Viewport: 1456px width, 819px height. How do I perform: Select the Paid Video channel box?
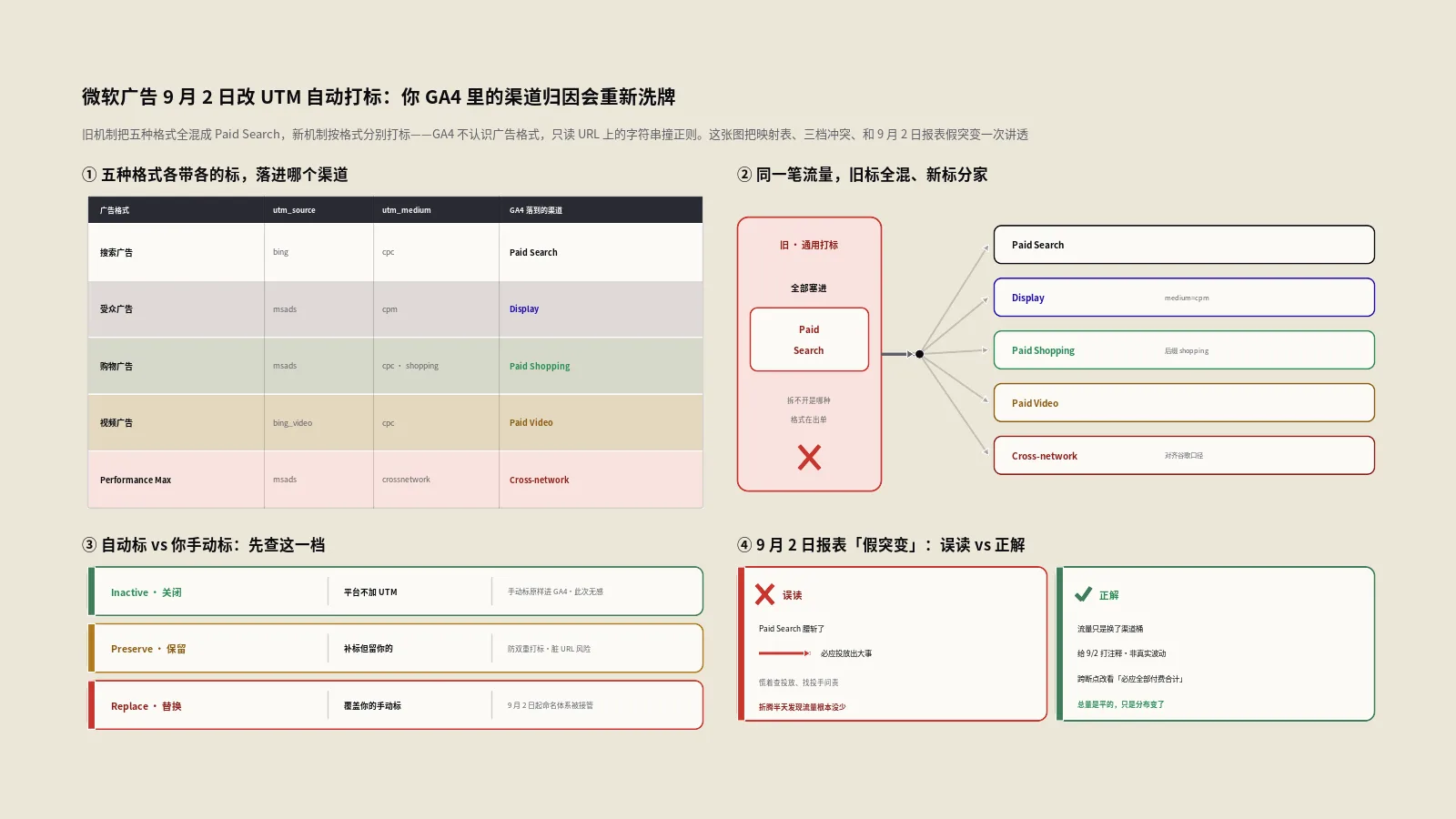point(1184,403)
